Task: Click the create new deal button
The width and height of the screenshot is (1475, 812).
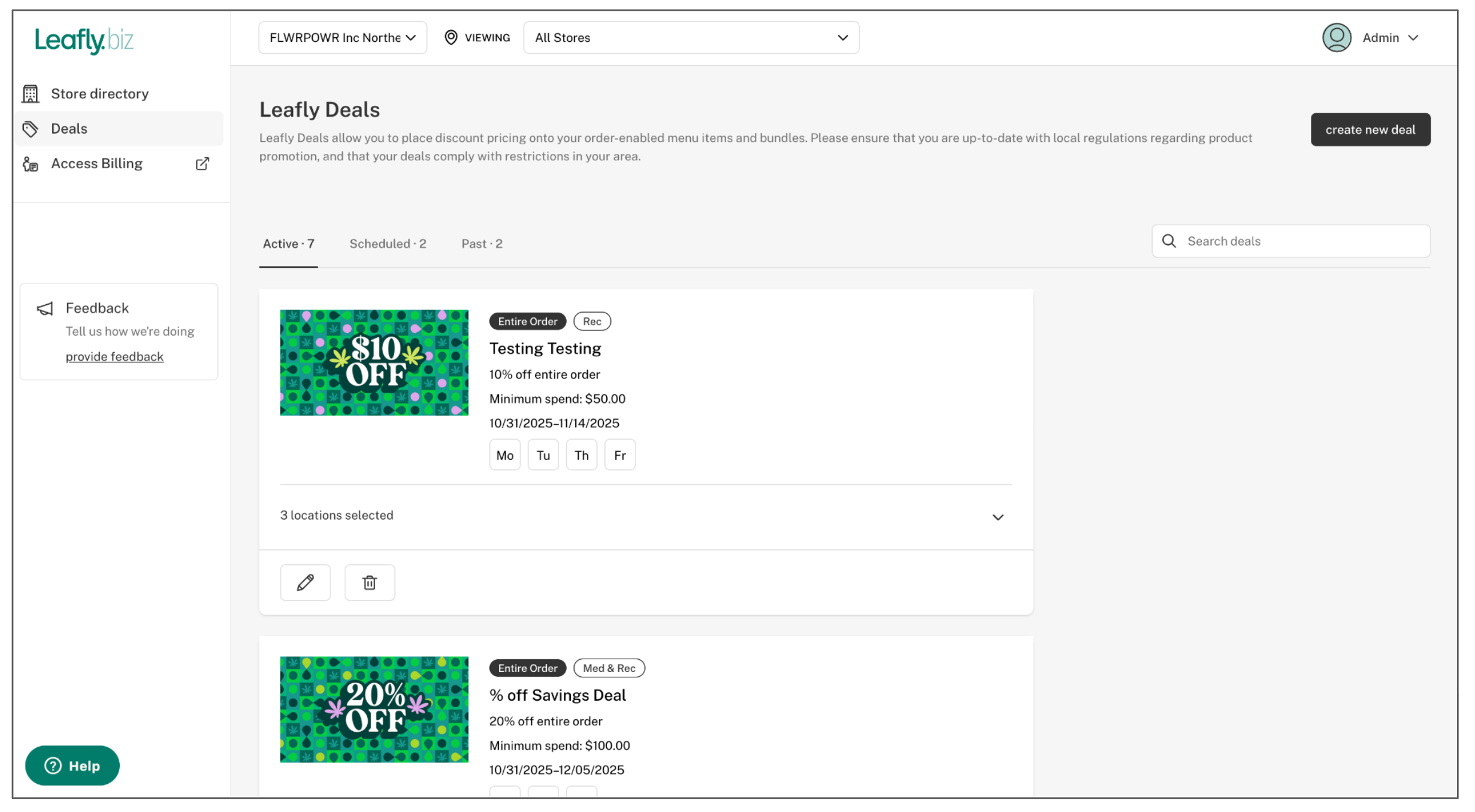Action: tap(1370, 129)
